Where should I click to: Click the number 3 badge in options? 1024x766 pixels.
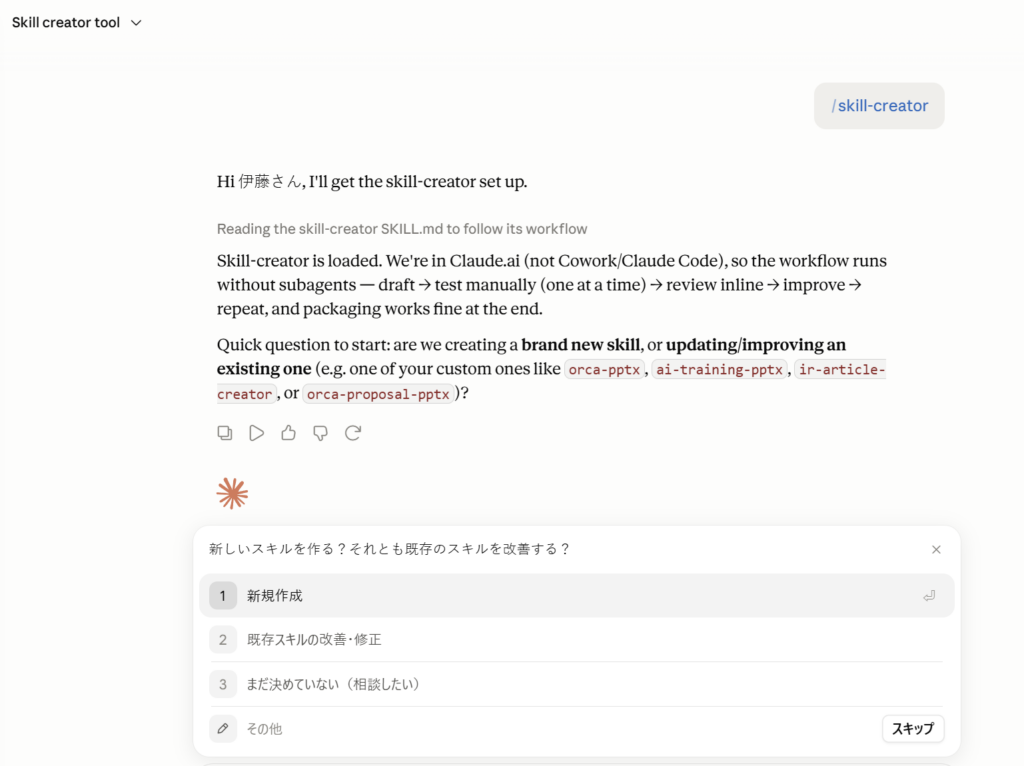[223, 684]
